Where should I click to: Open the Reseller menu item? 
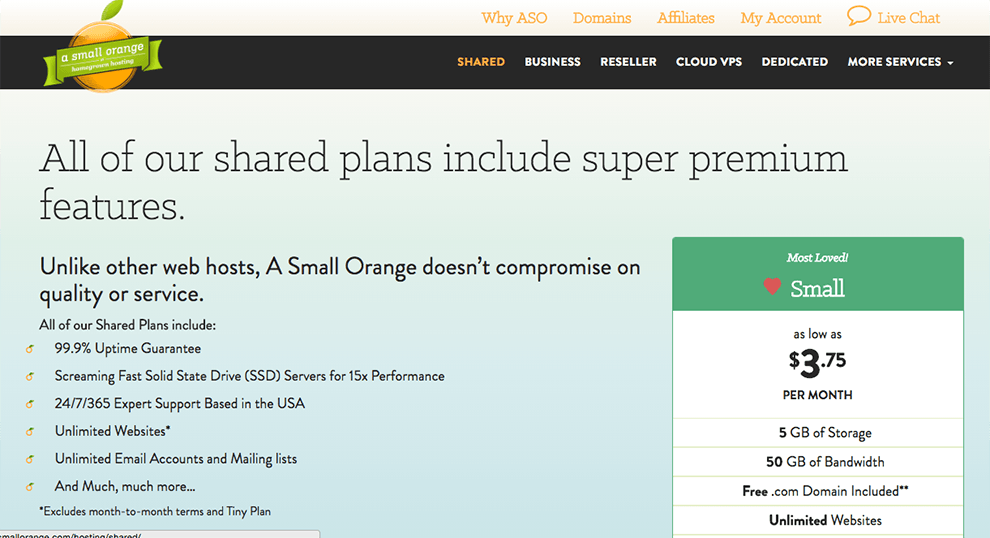pos(628,62)
